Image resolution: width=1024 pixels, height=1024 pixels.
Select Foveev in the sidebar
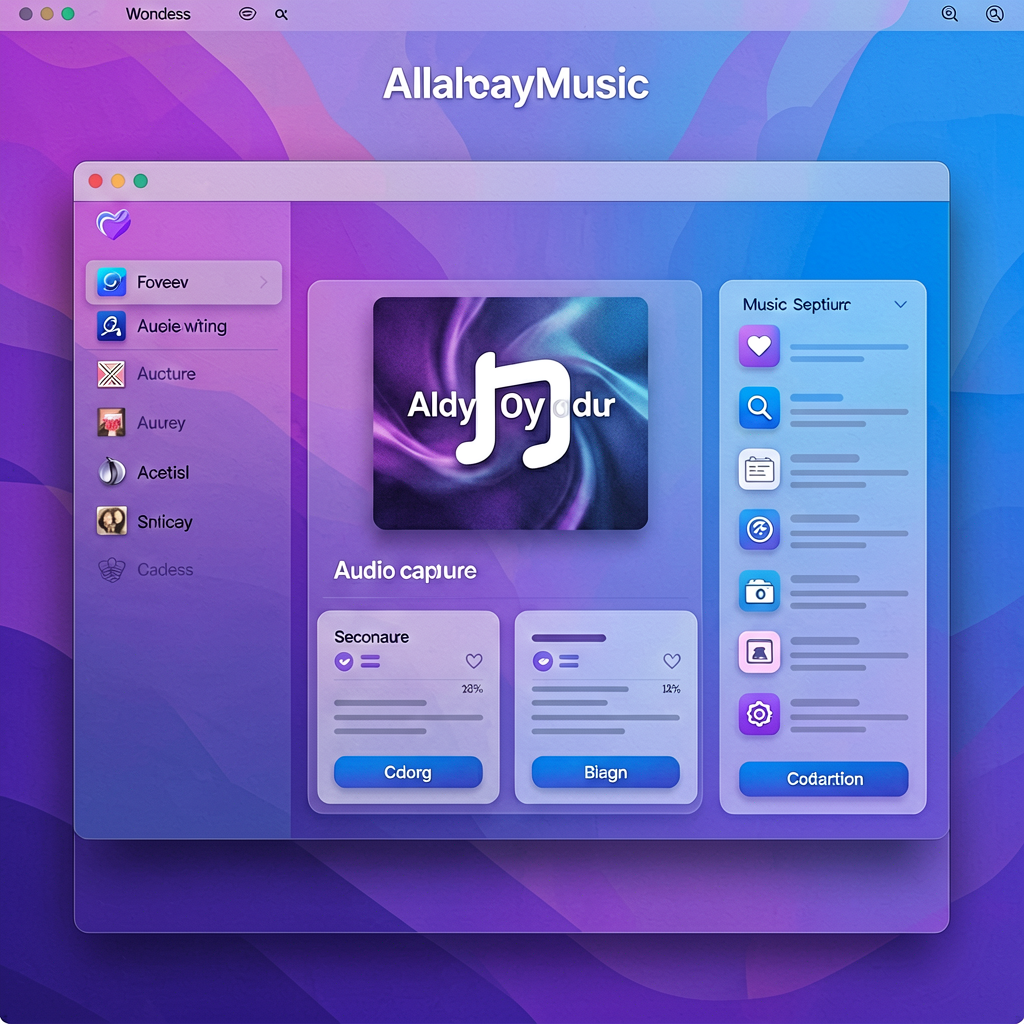184,282
